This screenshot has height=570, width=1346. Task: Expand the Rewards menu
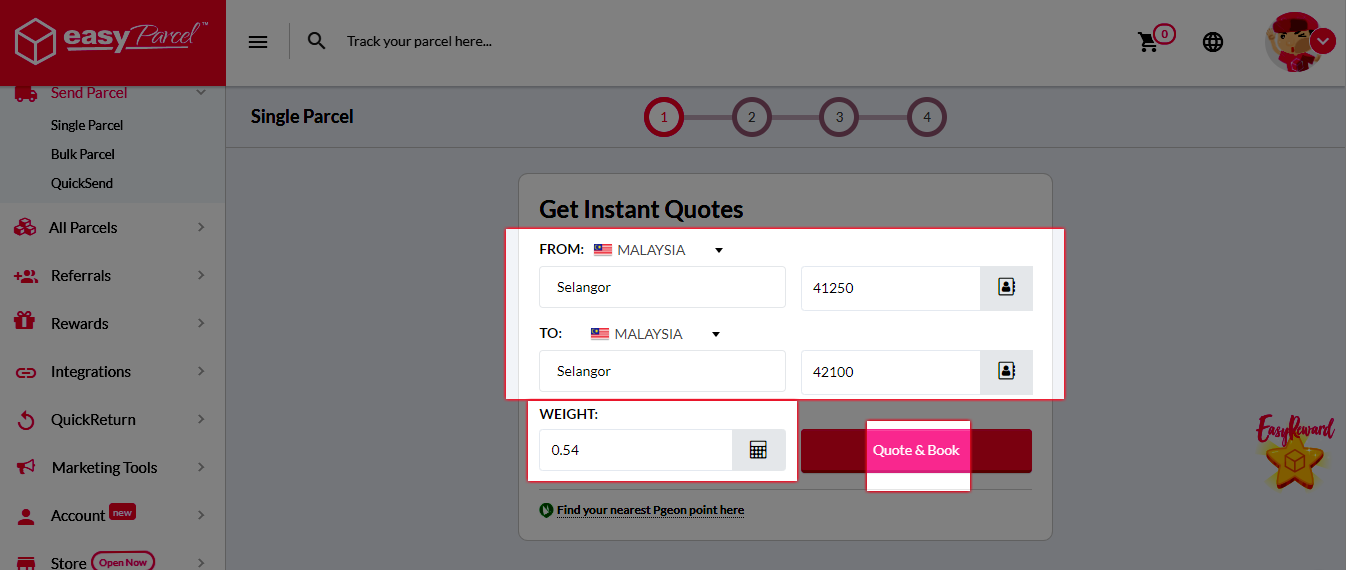pos(201,323)
